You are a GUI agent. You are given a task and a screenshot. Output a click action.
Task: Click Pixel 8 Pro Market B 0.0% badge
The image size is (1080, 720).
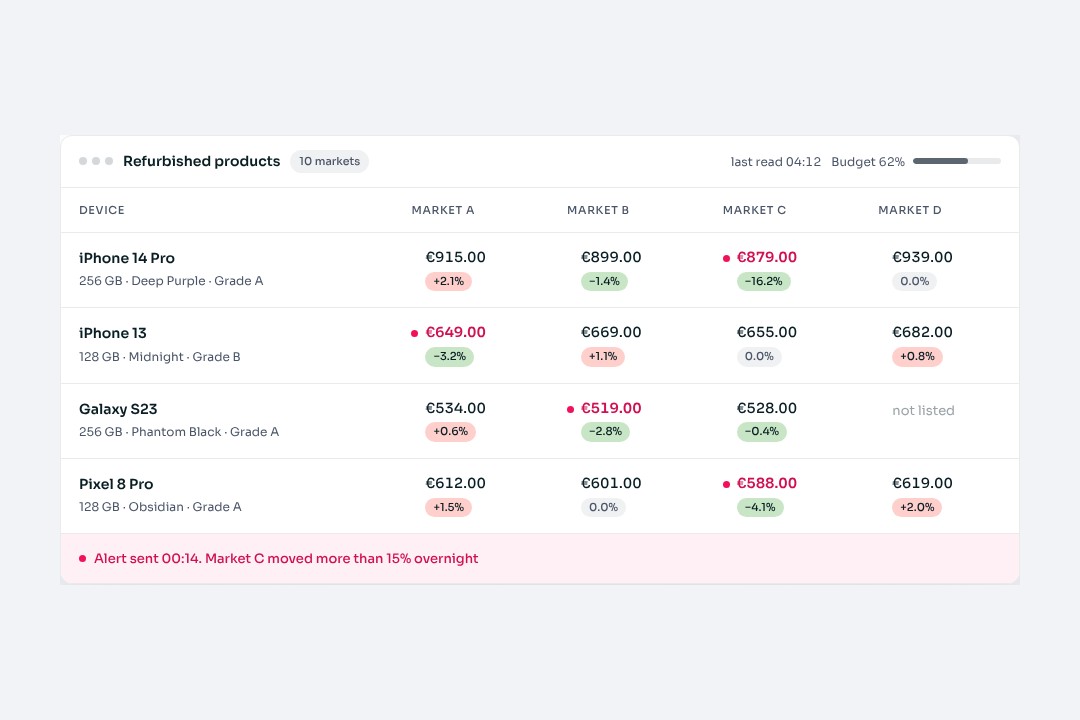[603, 507]
